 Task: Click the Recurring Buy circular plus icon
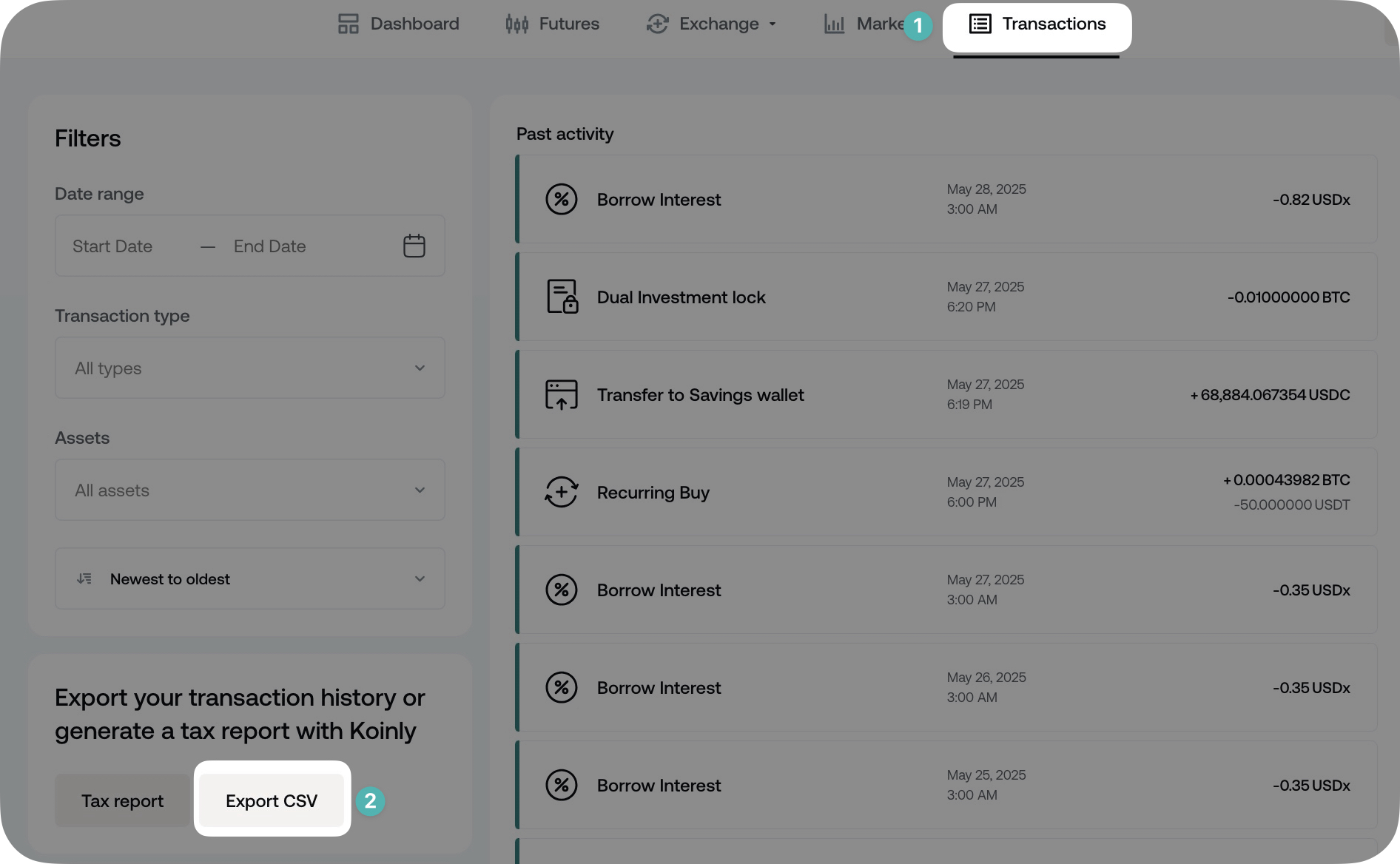point(561,492)
